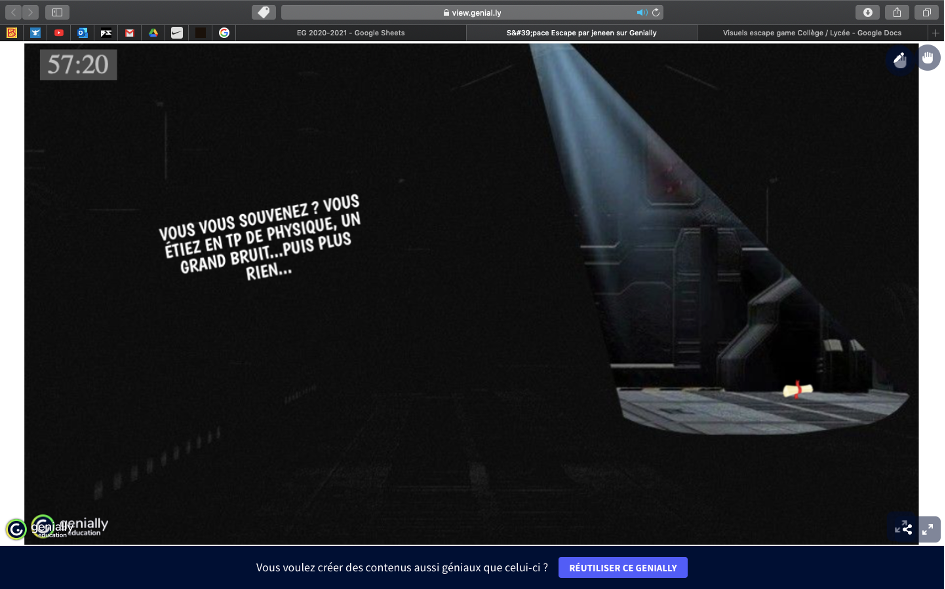Go back with Safari's back arrow

(13, 12)
